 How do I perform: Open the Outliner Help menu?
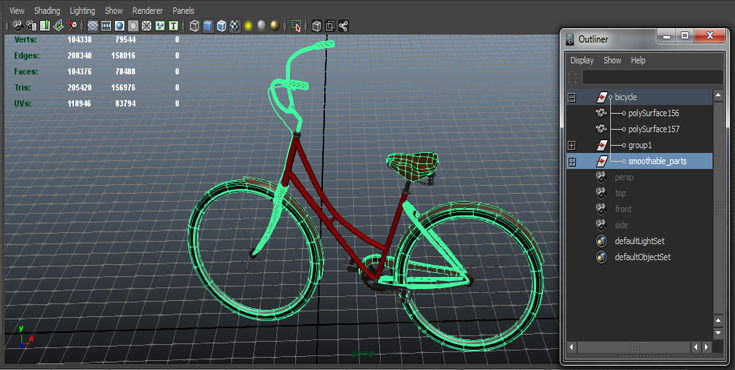pos(638,60)
